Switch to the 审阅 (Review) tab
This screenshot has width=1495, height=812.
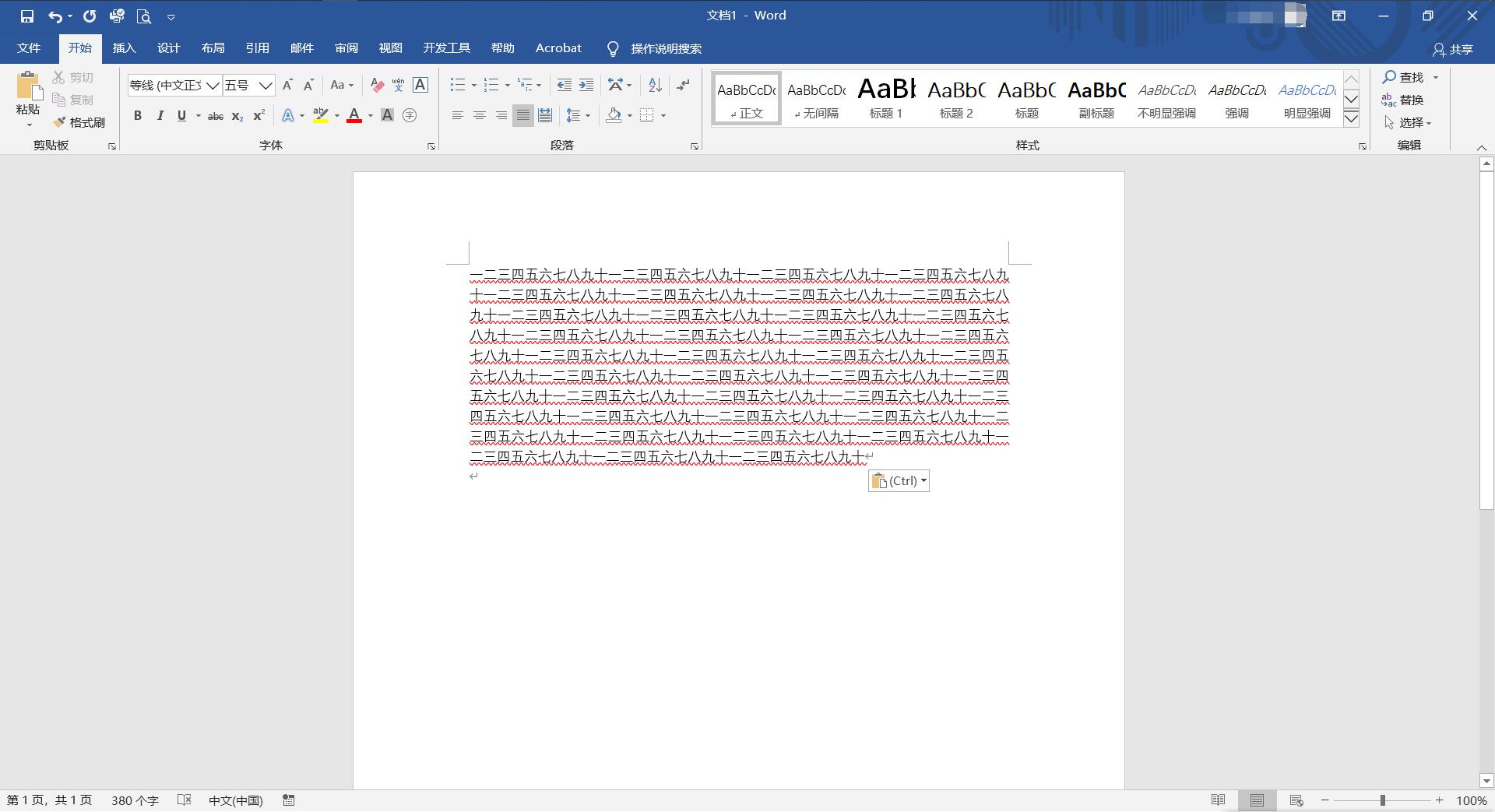click(346, 48)
